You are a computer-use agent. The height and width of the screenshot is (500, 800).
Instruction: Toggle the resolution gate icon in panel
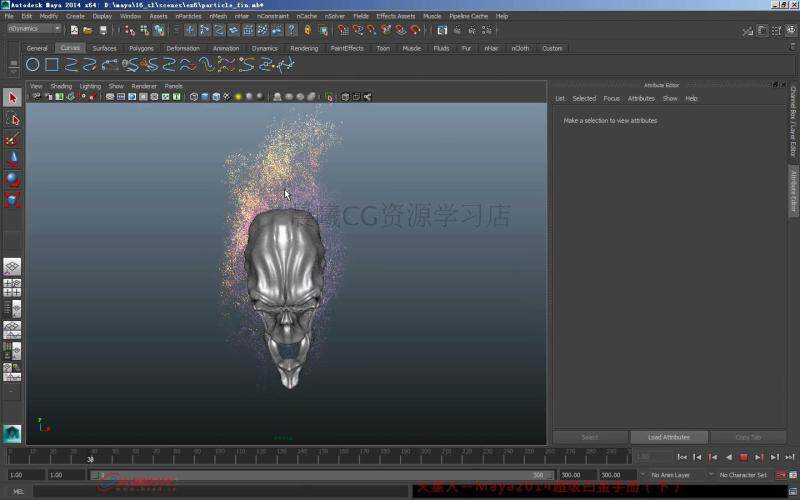132,97
